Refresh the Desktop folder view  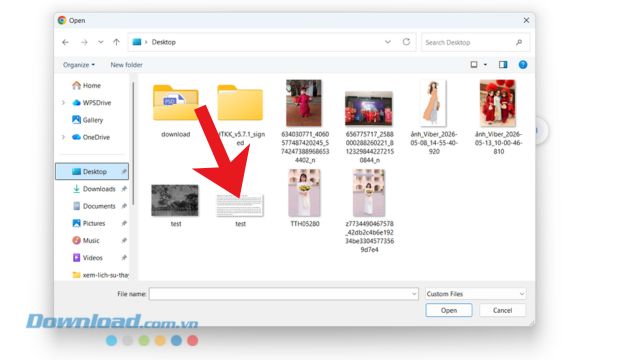(x=406, y=42)
